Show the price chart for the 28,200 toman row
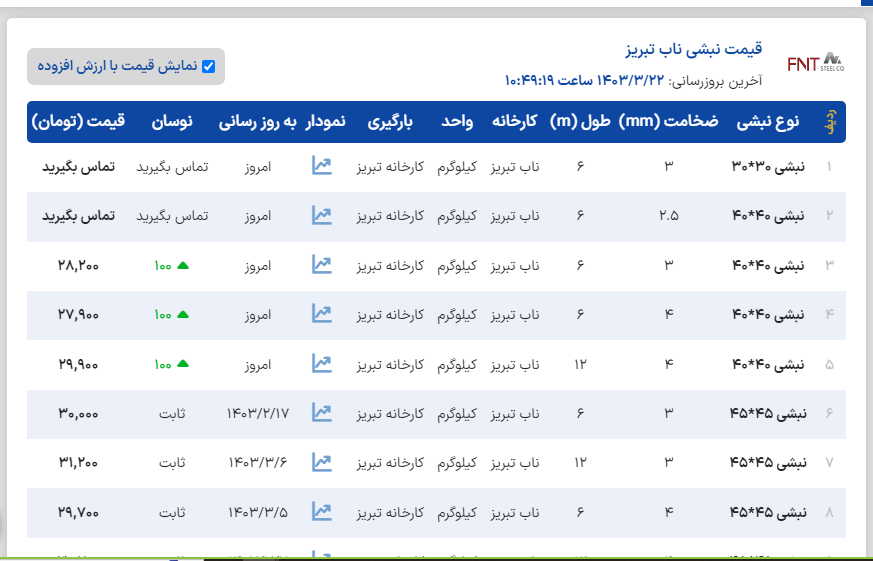 click(x=321, y=265)
